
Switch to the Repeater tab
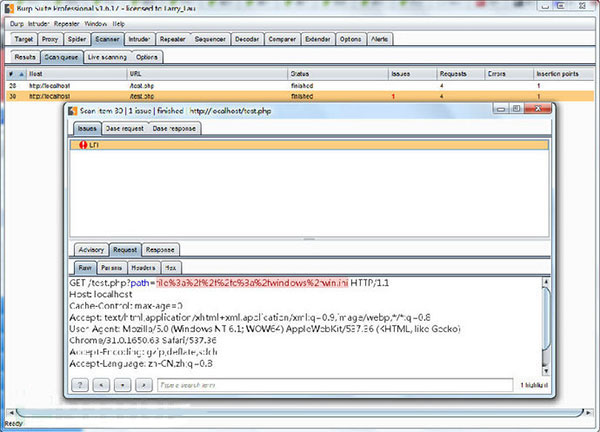click(x=172, y=39)
